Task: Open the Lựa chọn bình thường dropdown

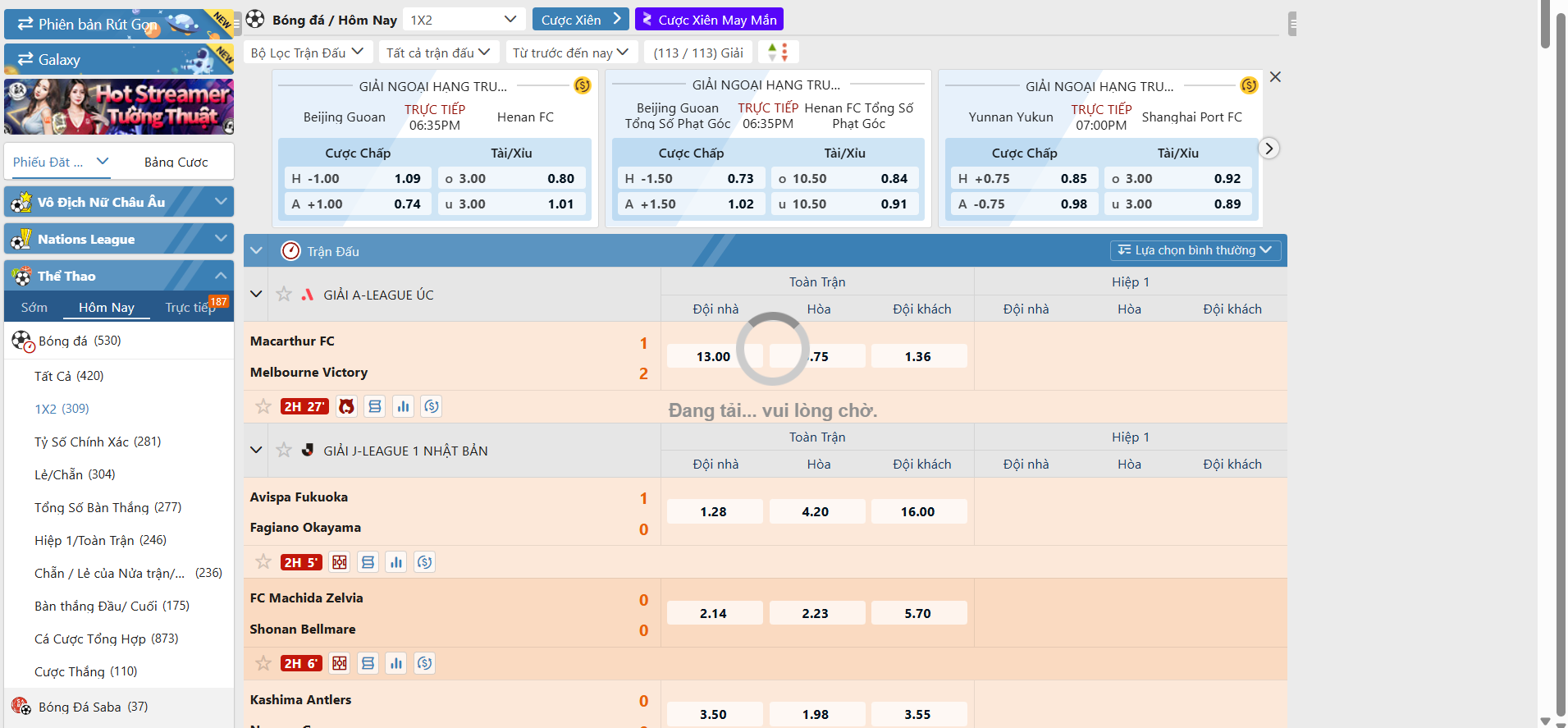Action: click(x=1194, y=250)
